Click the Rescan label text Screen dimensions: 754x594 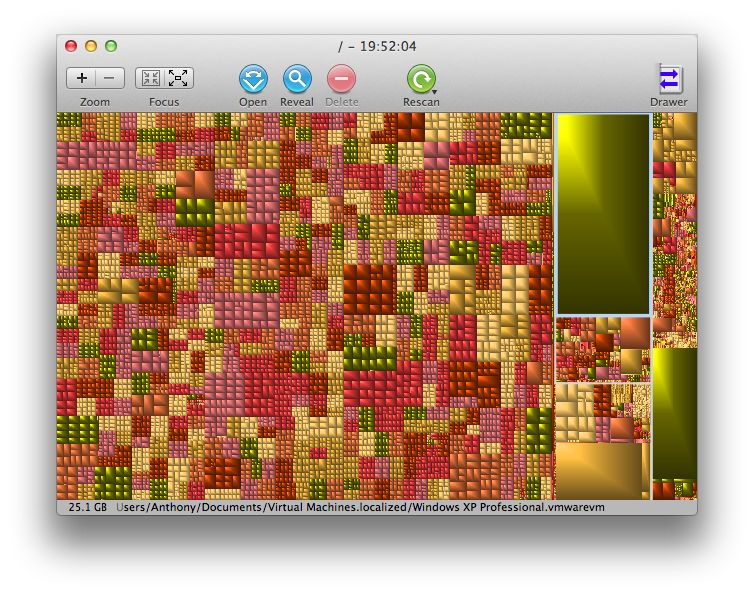[x=421, y=102]
